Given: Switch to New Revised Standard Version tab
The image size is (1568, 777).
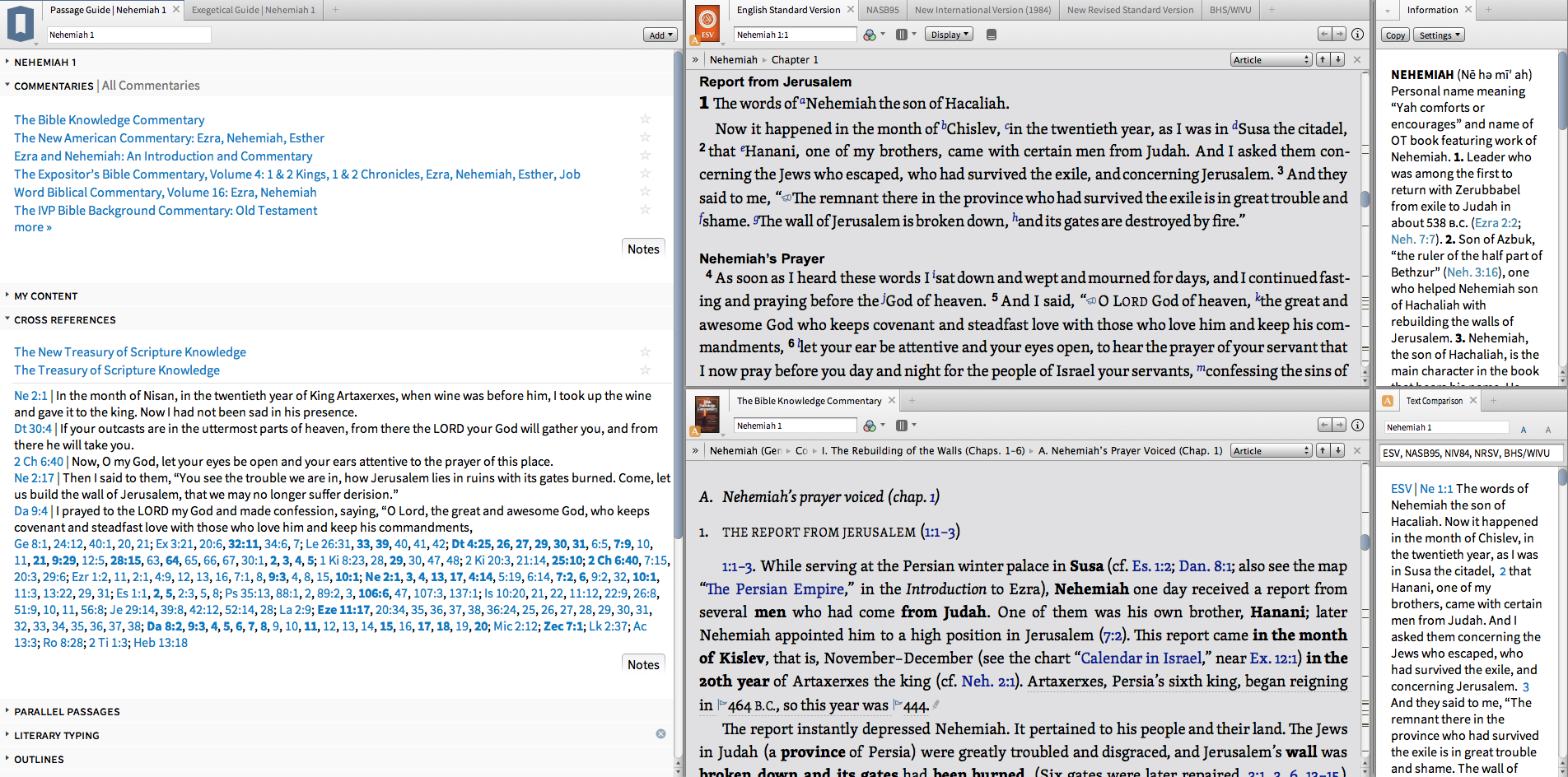Looking at the screenshot, I should [x=1130, y=10].
